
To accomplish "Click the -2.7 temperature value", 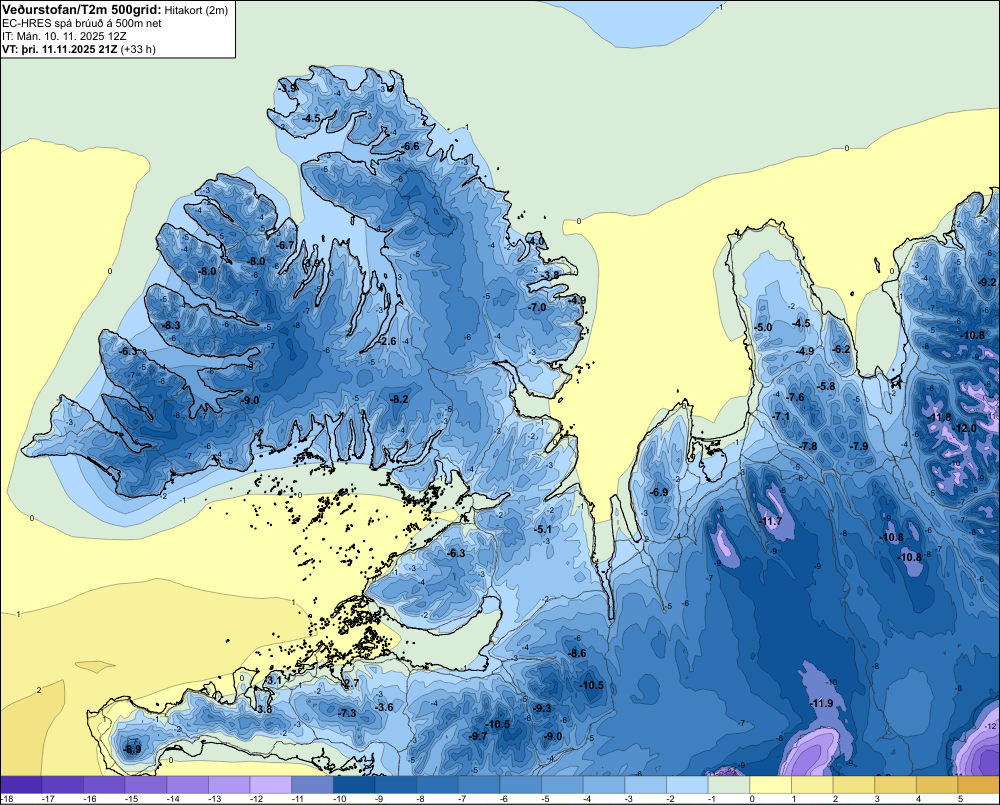I will click(351, 684).
